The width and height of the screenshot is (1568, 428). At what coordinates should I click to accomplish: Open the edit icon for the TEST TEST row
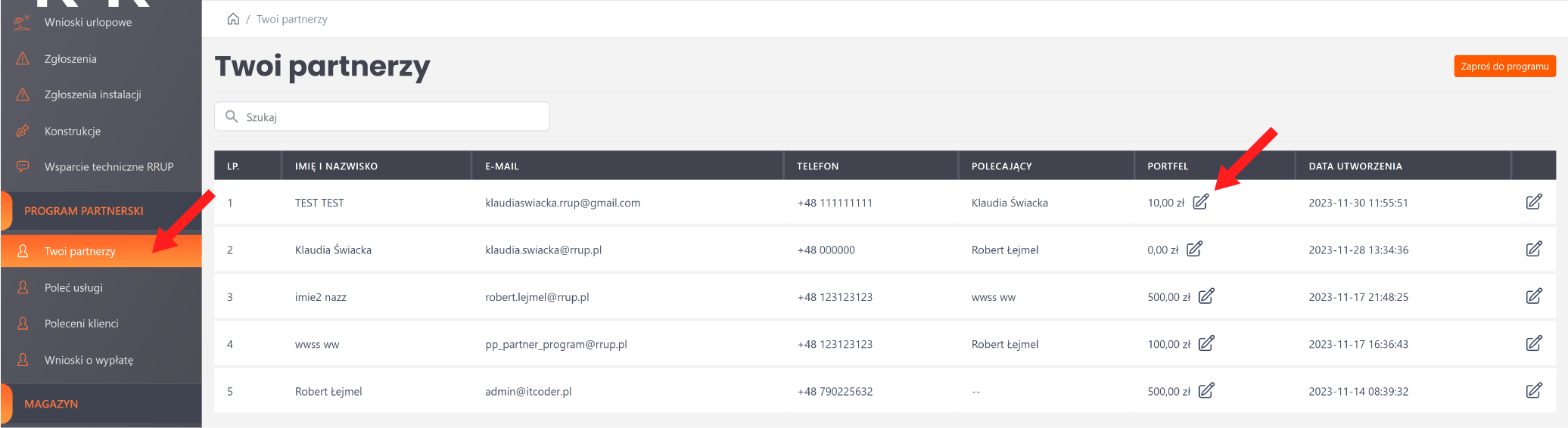point(1533,202)
